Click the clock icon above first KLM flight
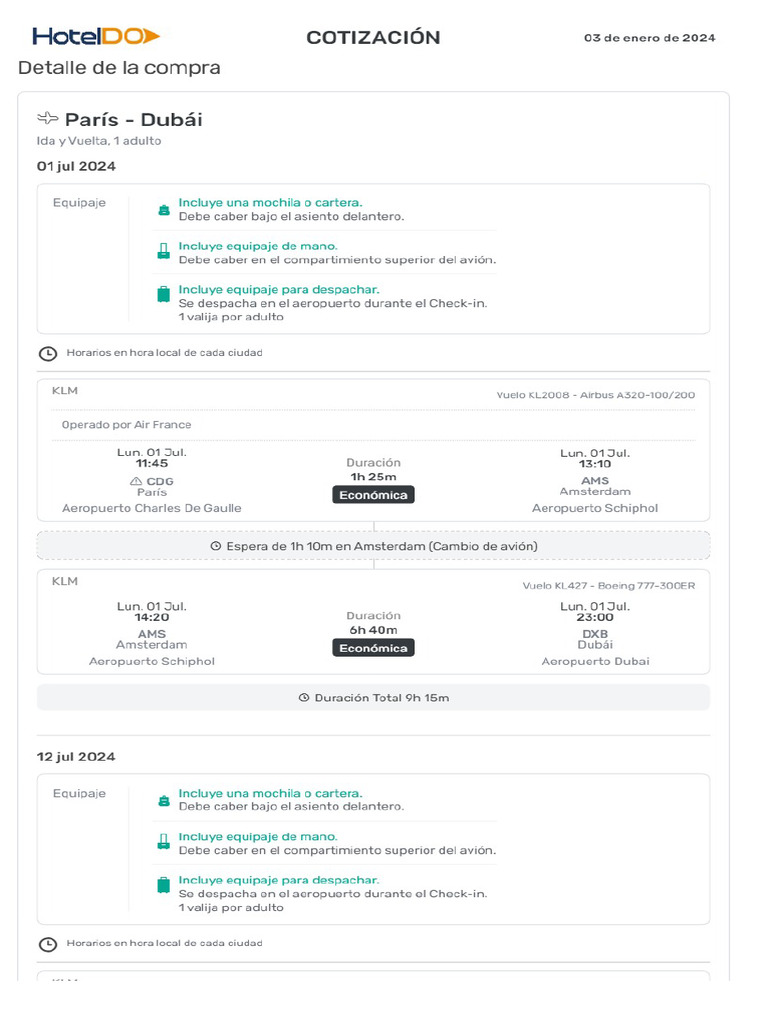The height and width of the screenshot is (1024, 768). [x=47, y=353]
